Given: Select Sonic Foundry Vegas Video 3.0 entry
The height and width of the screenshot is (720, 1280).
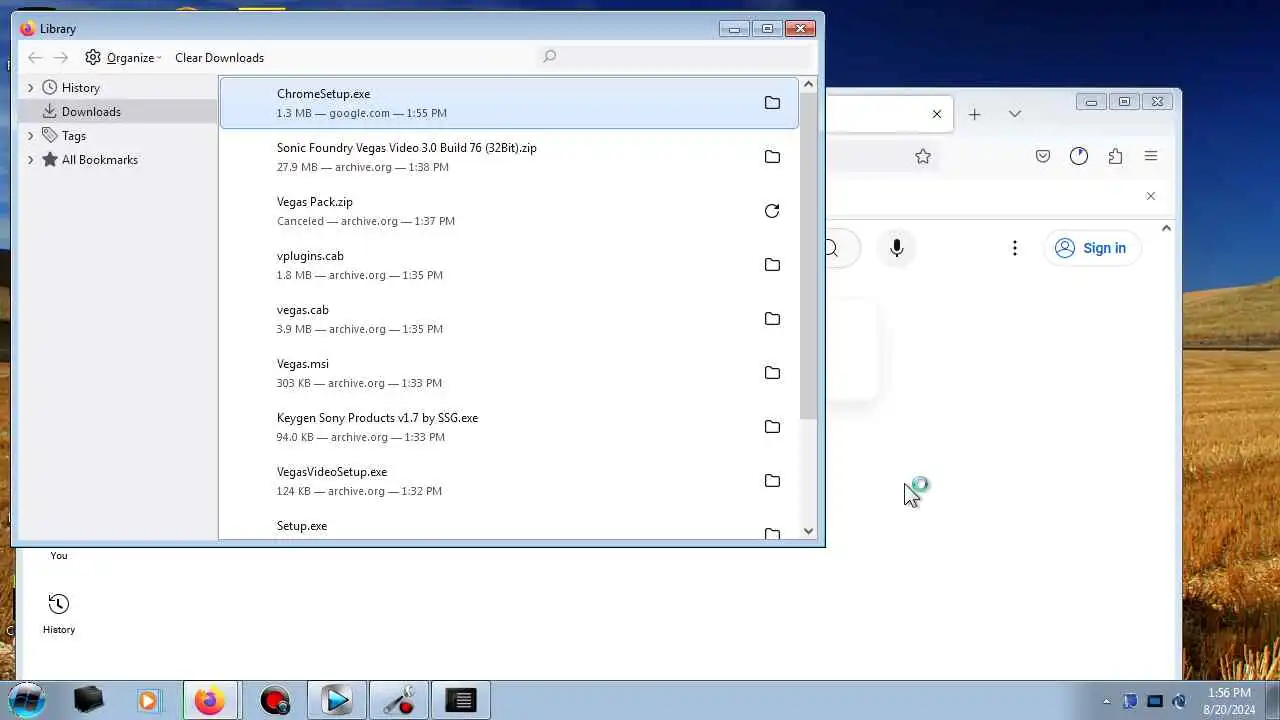Looking at the screenshot, I should click(508, 157).
